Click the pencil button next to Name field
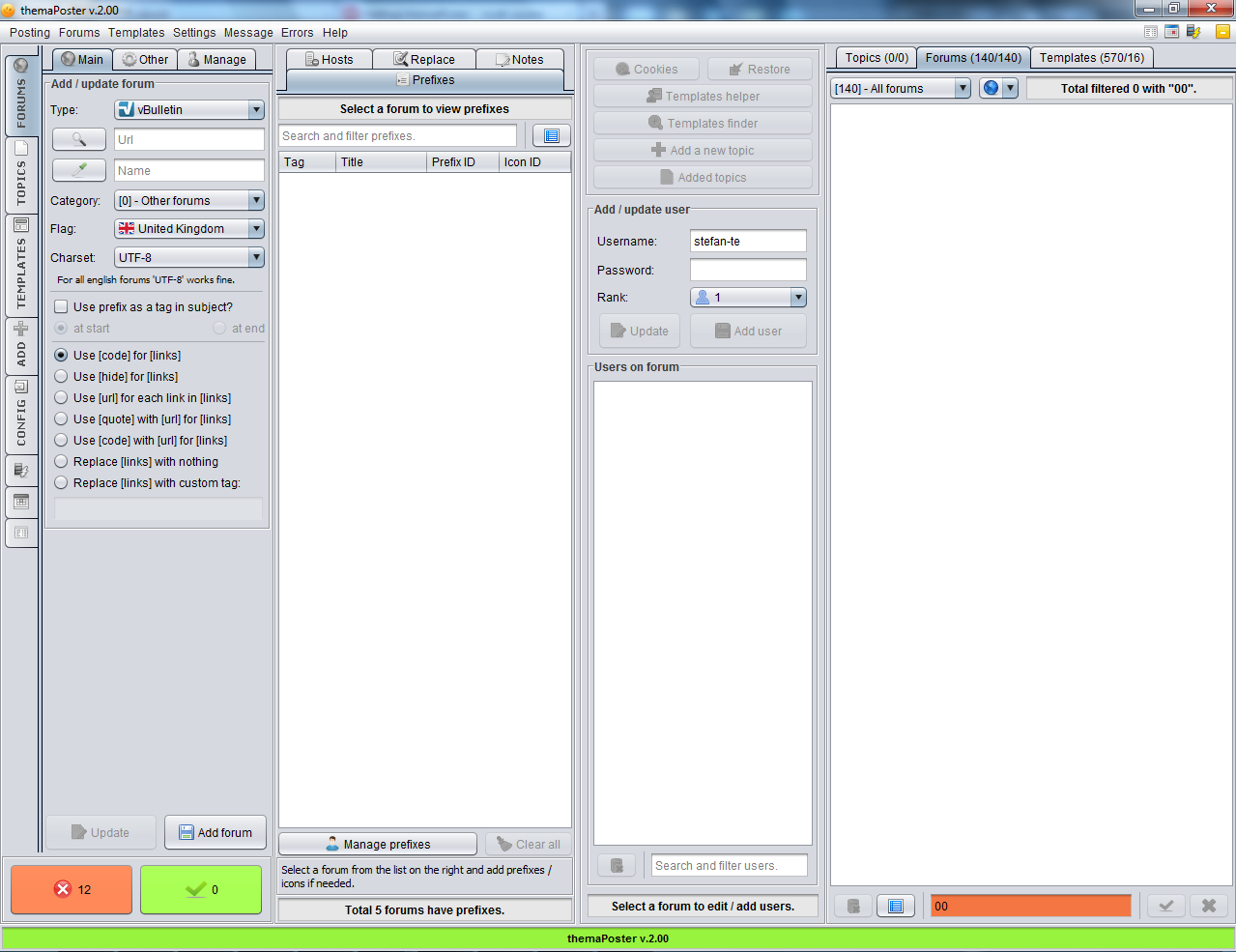 tap(79, 170)
